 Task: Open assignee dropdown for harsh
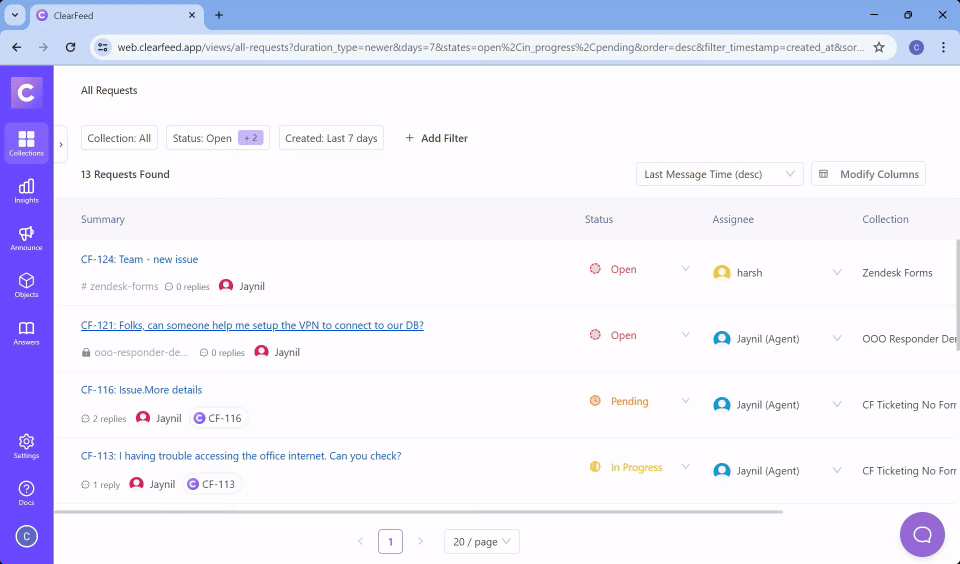pos(838,272)
